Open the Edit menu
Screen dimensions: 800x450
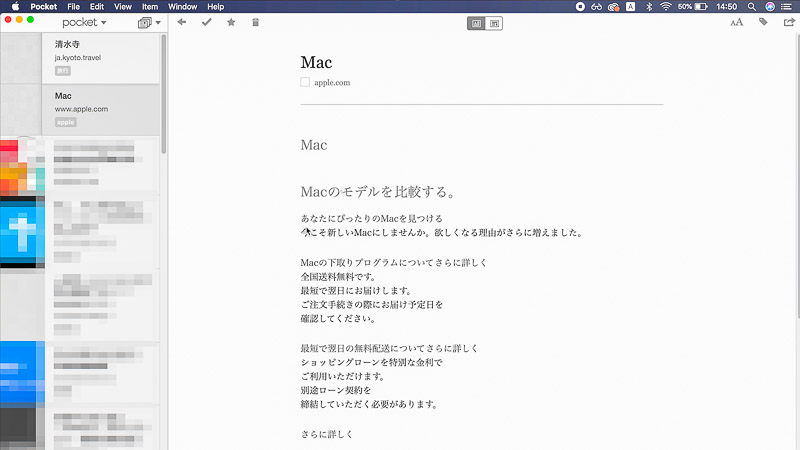click(97, 7)
